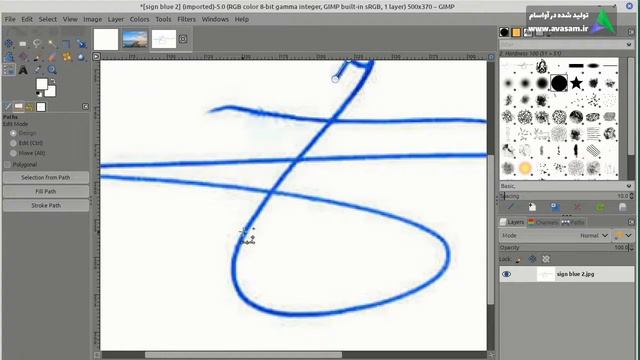Select the Paintbrush tool
Image resolution: width=640 pixels, height=360 pixels.
37,57
